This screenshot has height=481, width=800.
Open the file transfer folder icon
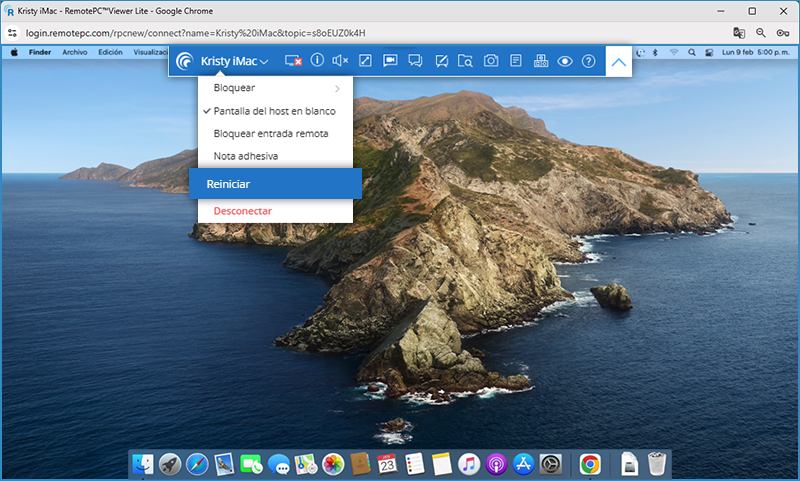coord(465,61)
